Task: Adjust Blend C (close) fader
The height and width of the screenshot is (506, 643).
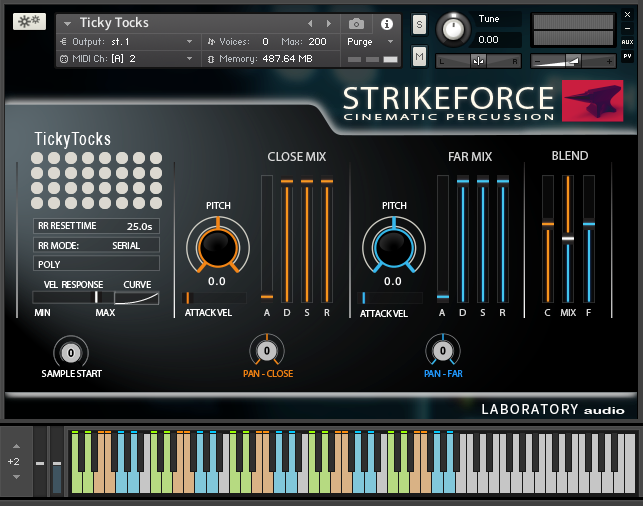Action: [548, 224]
